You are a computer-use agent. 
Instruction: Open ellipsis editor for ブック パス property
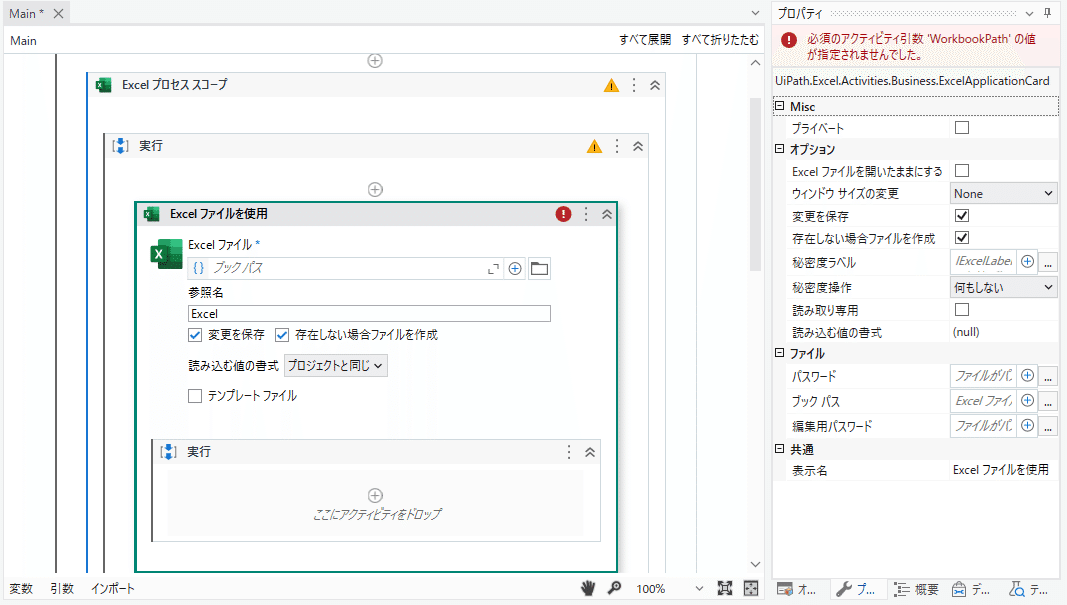[1049, 402]
